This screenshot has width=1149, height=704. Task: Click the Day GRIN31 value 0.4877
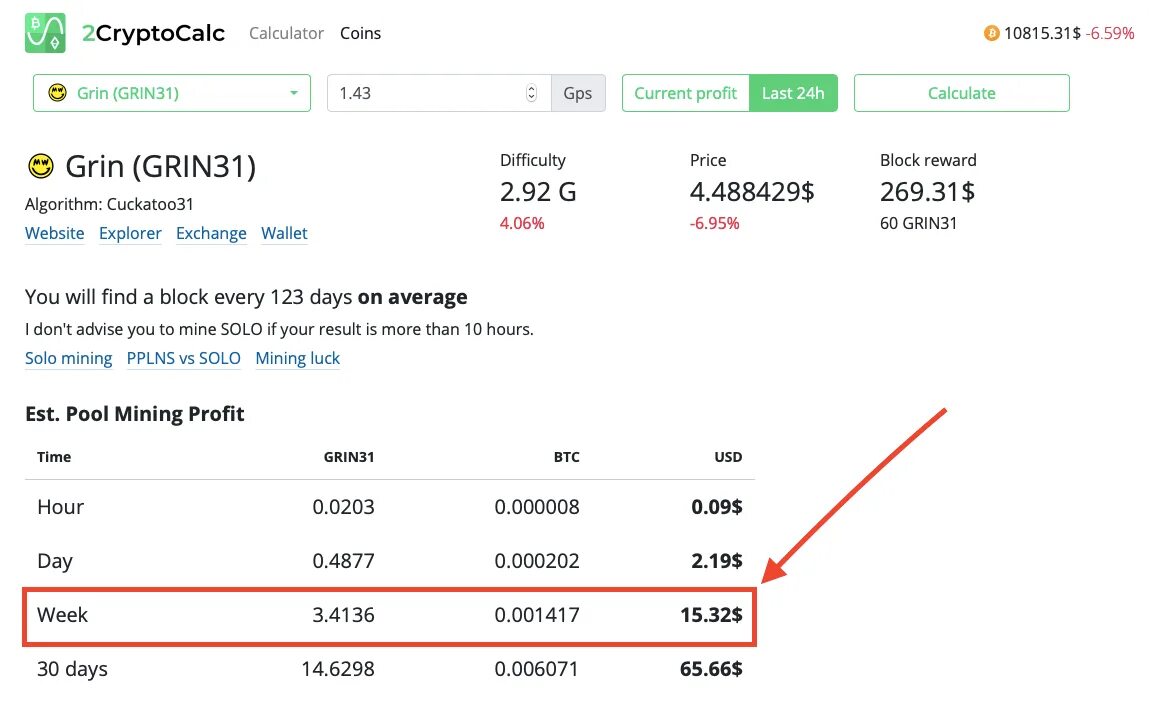343,561
